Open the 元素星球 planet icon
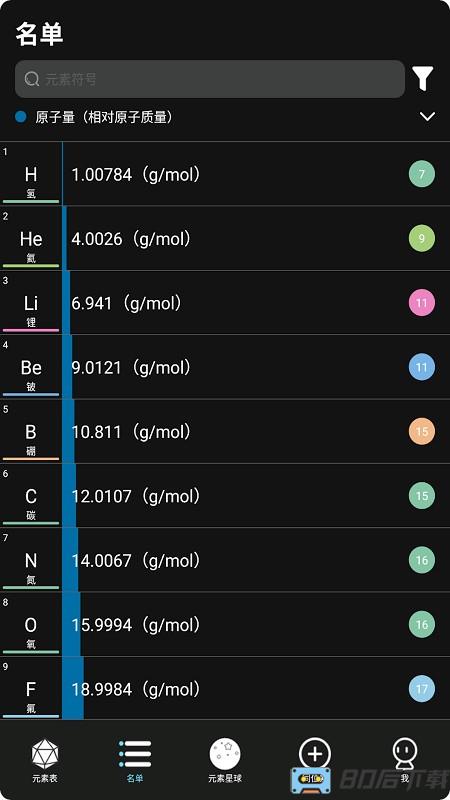The height and width of the screenshot is (800, 450). 225,754
